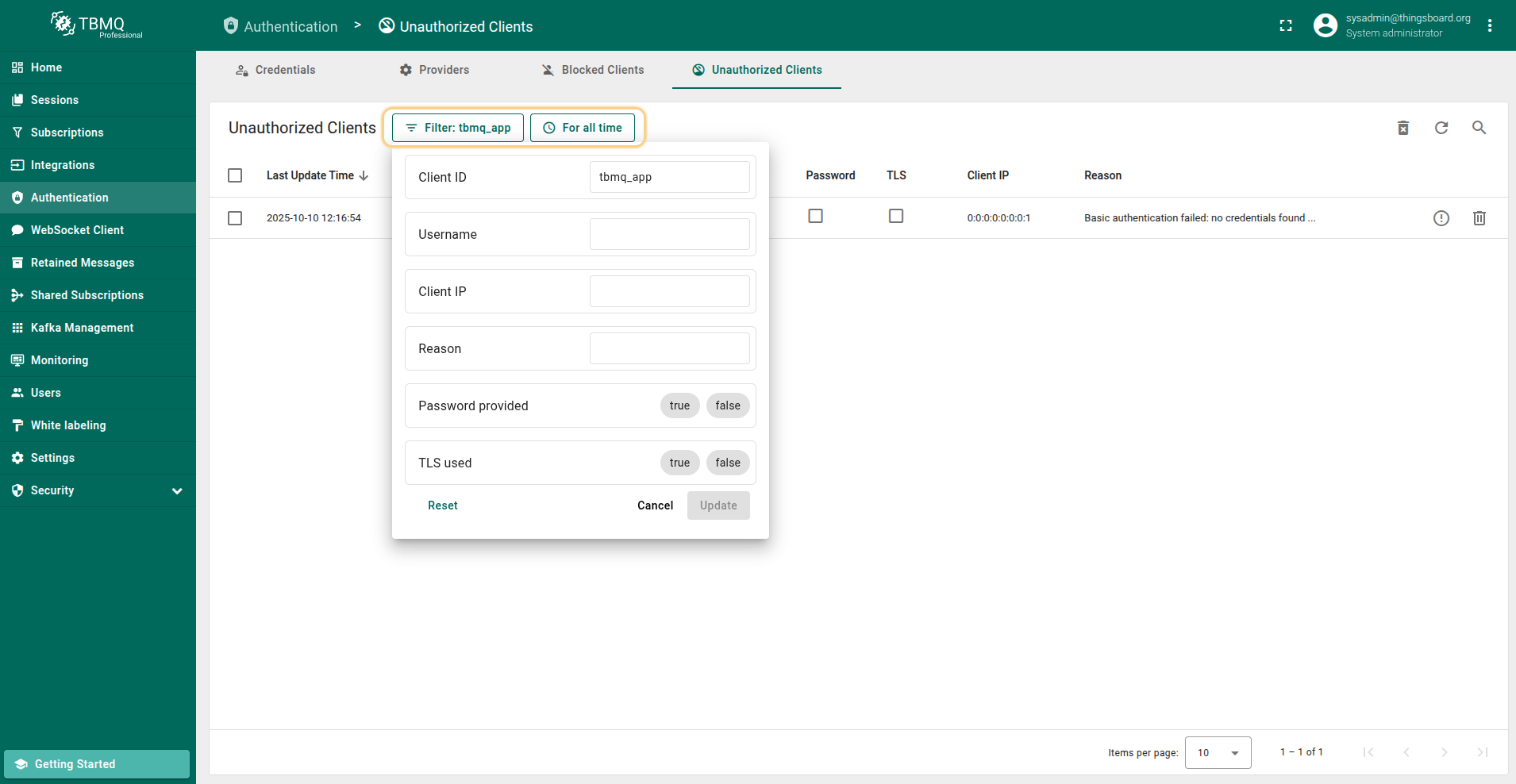
Task: Open Kafka Management in the sidebar
Action: coord(82,328)
